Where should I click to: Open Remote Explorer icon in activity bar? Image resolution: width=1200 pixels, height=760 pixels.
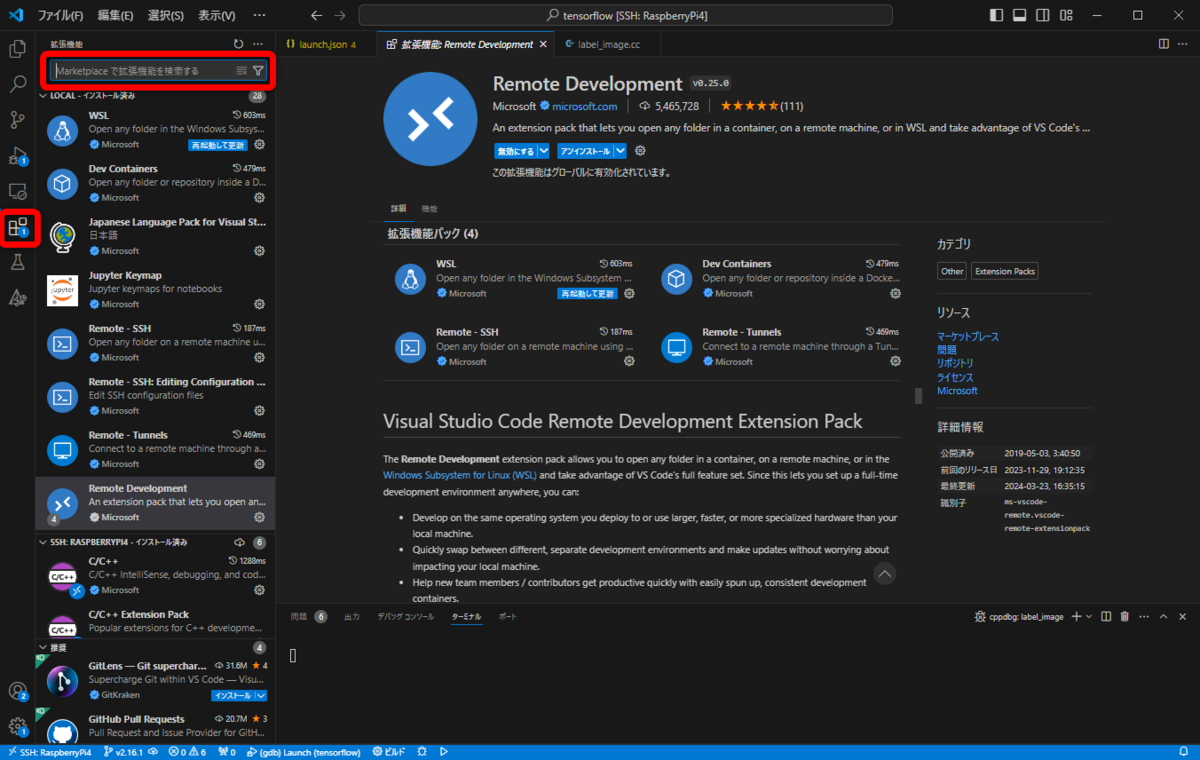click(x=17, y=191)
